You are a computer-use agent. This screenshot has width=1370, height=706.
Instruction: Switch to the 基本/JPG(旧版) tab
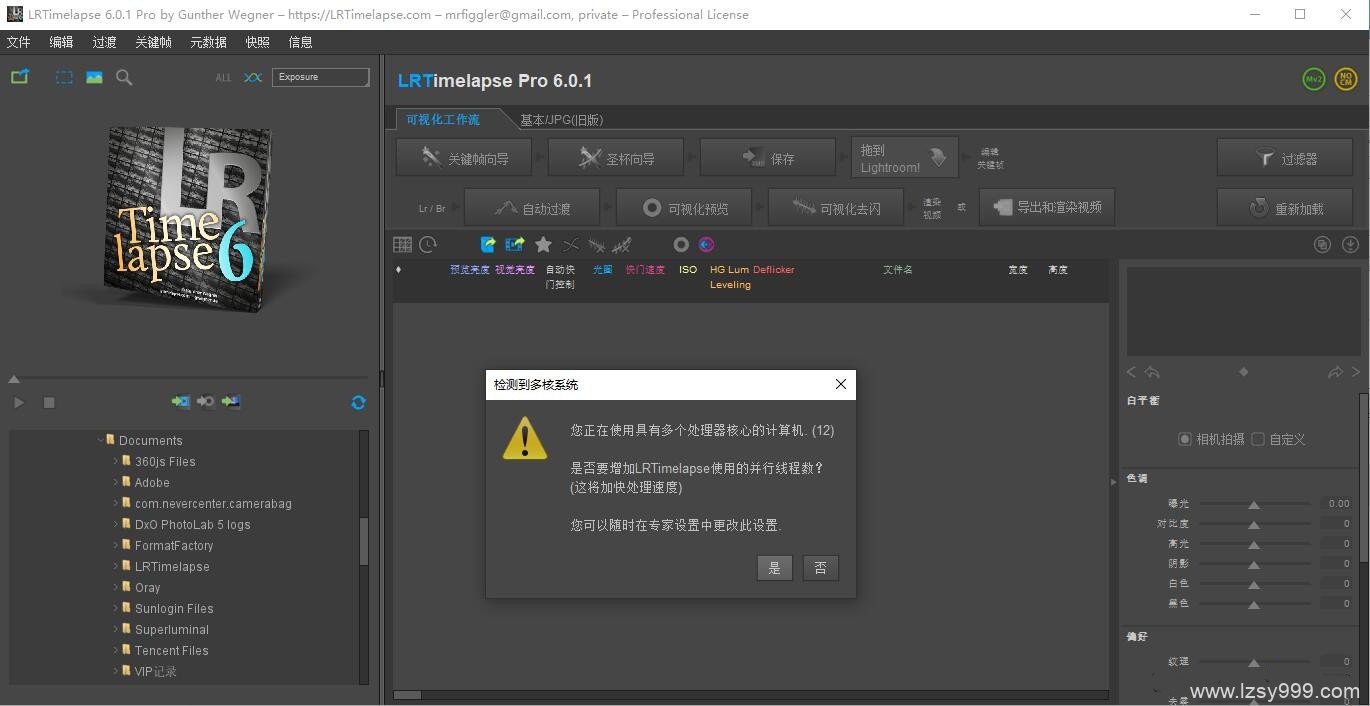pyautogui.click(x=561, y=120)
